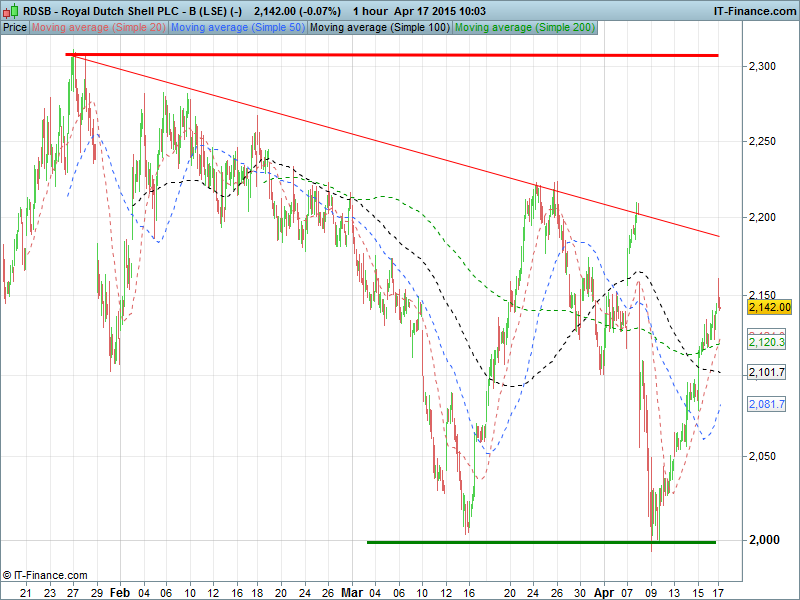The image size is (800, 600).
Task: Click the candlestick chart icon in title bar
Action: click(11, 10)
